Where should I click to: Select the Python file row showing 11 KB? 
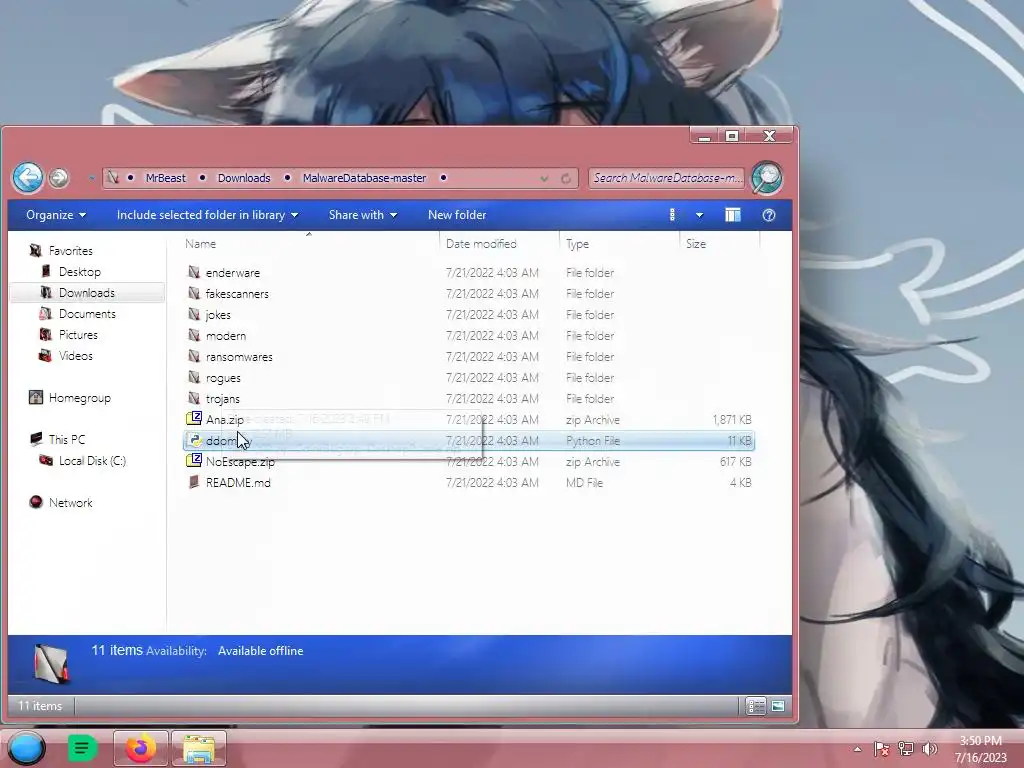(x=469, y=441)
